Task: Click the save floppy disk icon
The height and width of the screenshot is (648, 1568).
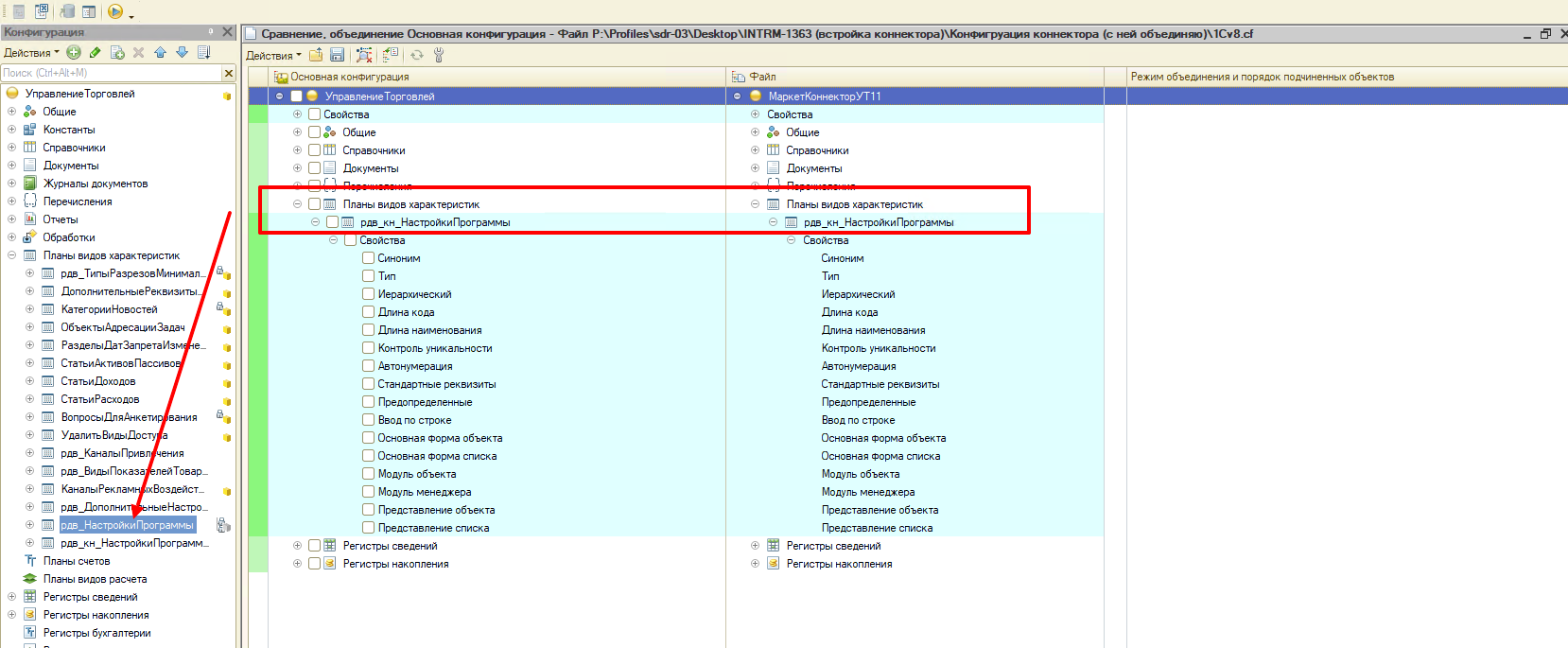Action: coord(337,56)
